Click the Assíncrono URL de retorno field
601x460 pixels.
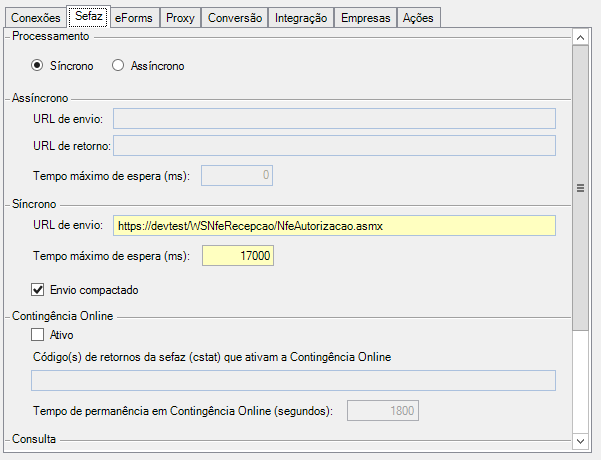333,146
